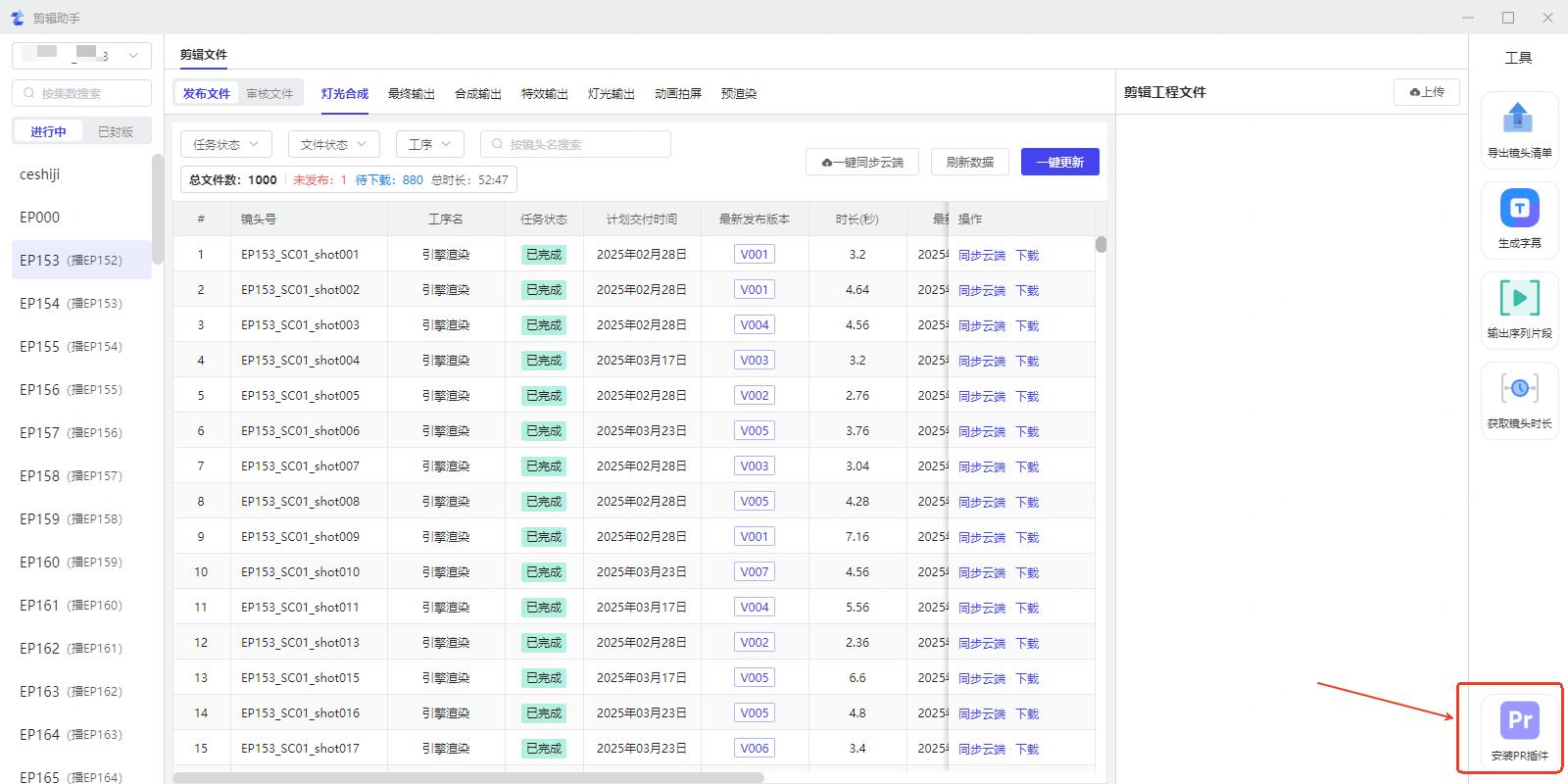Click the output sequence clips icon
Screen dimensions: 1568x784
pyautogui.click(x=1519, y=299)
